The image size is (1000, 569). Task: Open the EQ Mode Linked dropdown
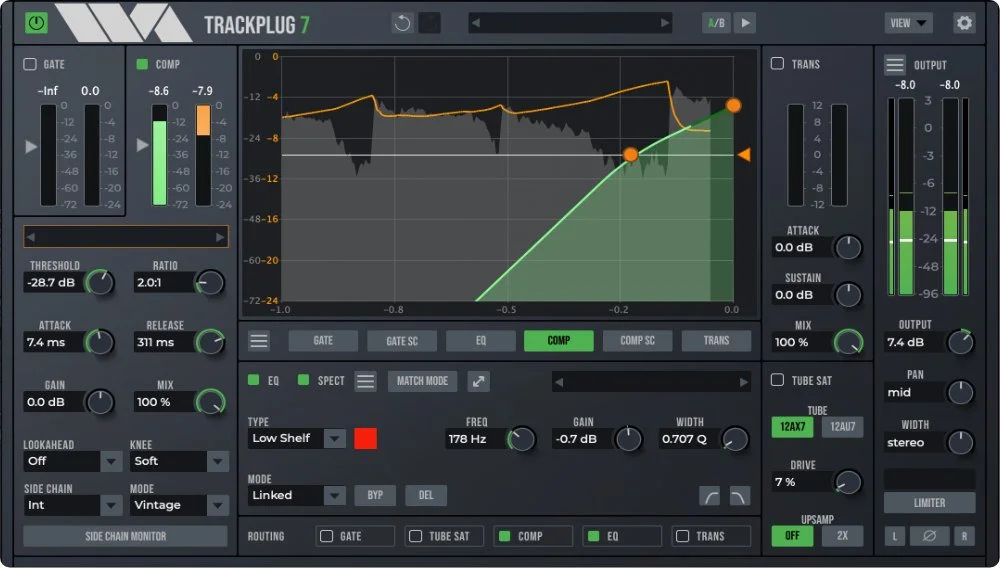(x=297, y=496)
